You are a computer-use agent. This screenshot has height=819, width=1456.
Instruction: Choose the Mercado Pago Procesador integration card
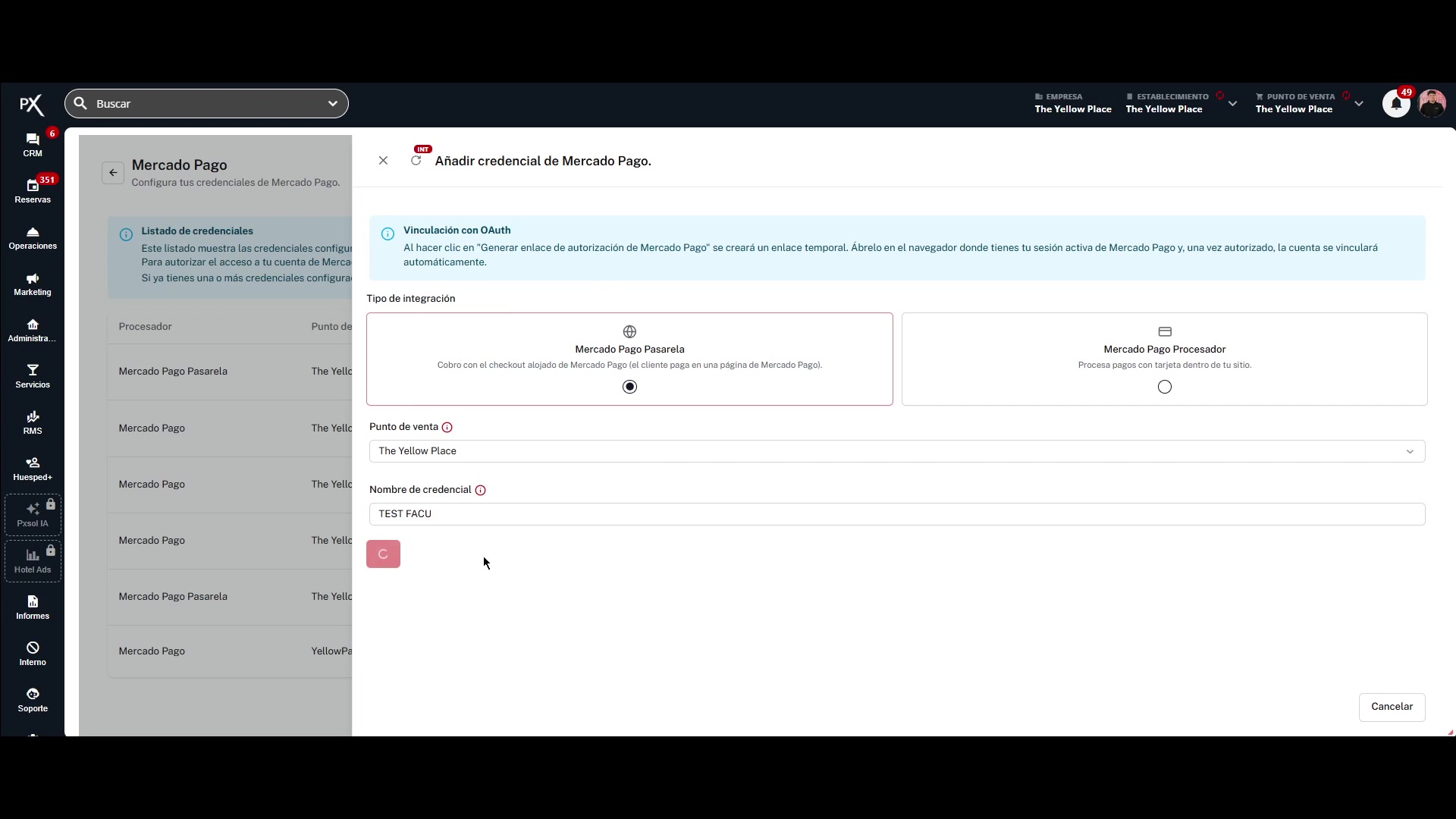(1164, 359)
